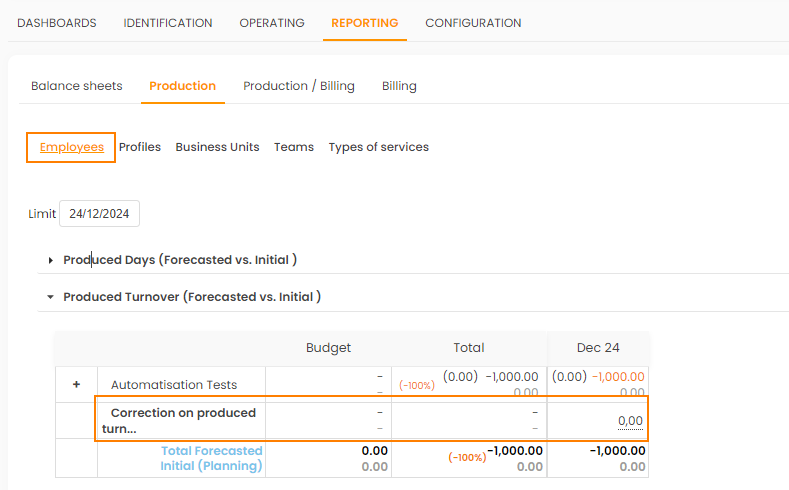This screenshot has width=789, height=490.
Task: Click the Limit date field
Action: pos(100,214)
